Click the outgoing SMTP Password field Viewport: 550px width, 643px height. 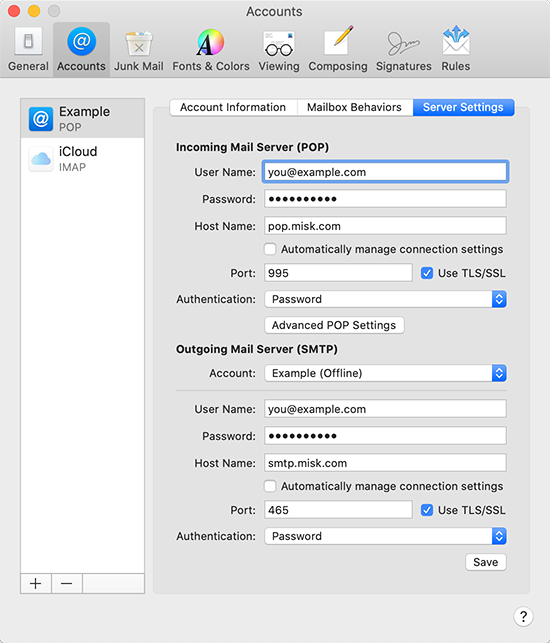coord(386,436)
